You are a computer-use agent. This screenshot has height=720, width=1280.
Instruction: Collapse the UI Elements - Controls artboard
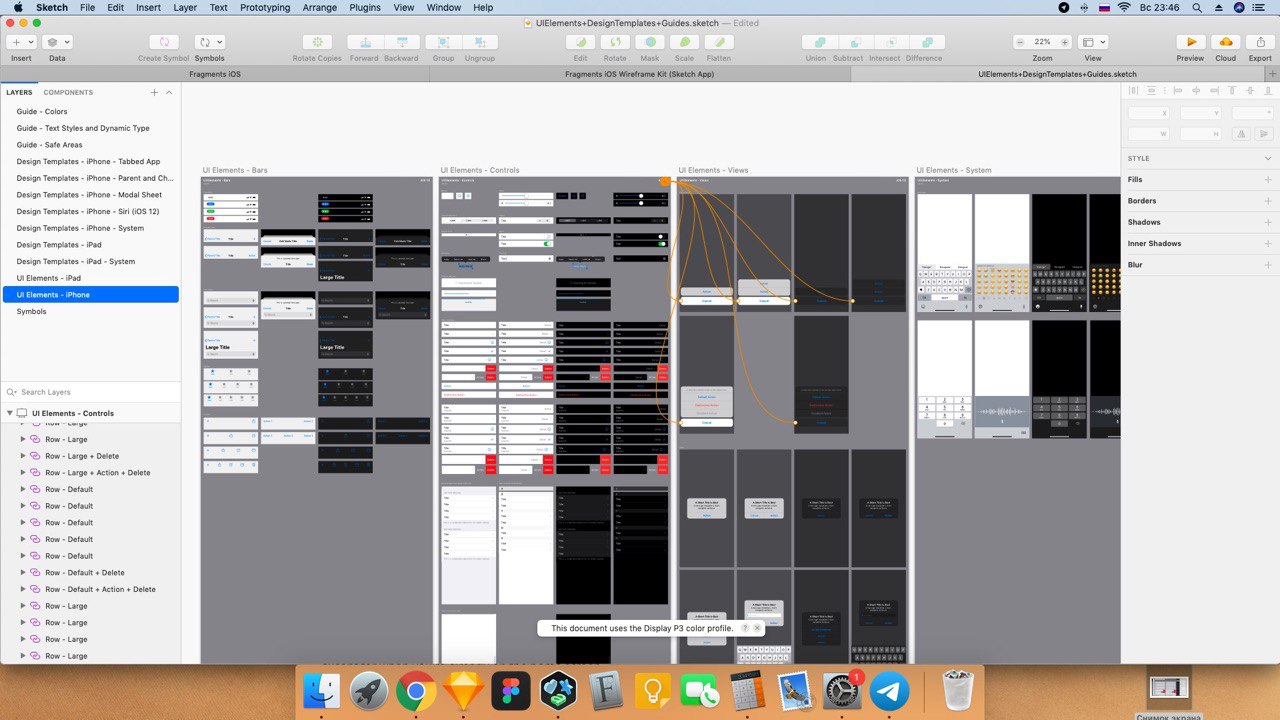10,413
